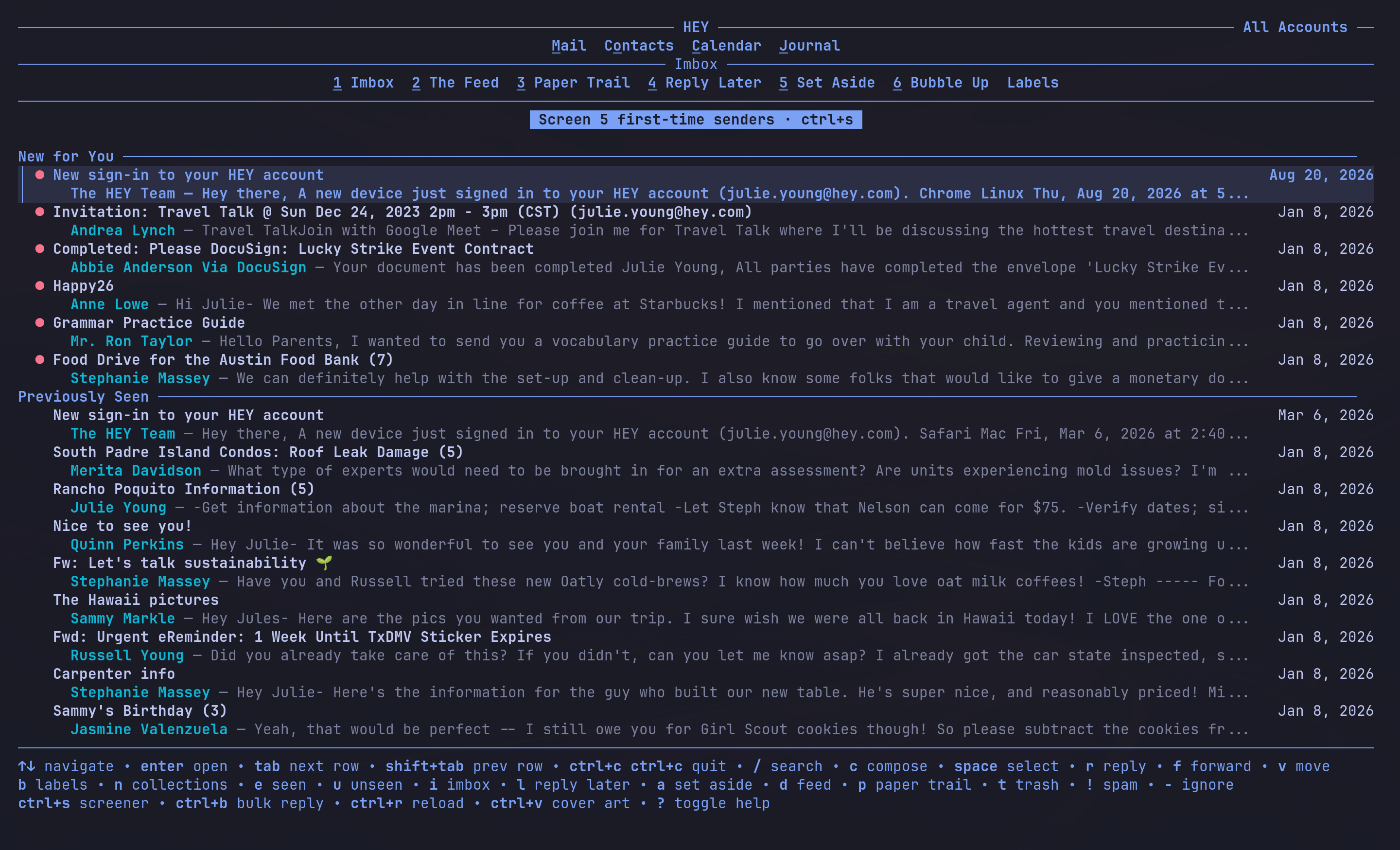Click the ! spam shortcut hint

(1111, 785)
